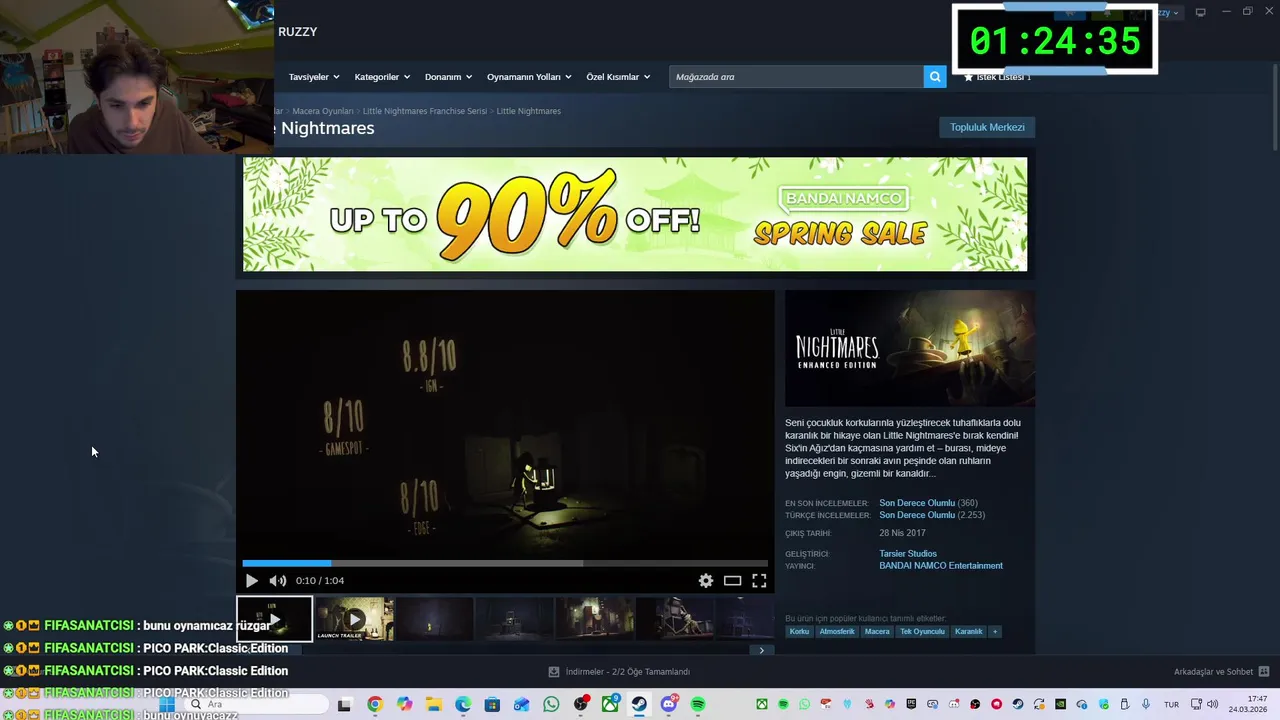Select the Launch Trailer thumbnail
The width and height of the screenshot is (1280, 720).
click(355, 619)
